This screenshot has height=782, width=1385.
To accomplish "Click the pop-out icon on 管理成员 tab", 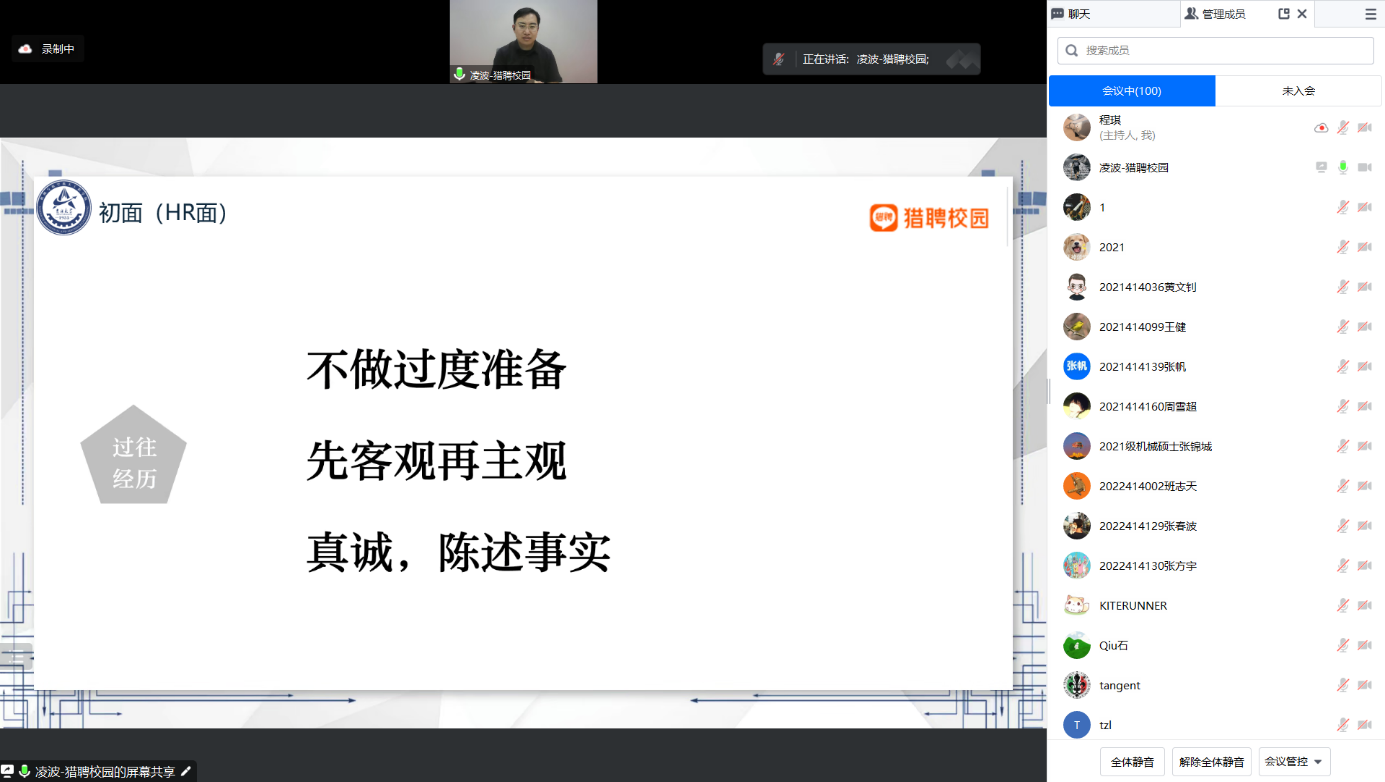I will [1284, 14].
